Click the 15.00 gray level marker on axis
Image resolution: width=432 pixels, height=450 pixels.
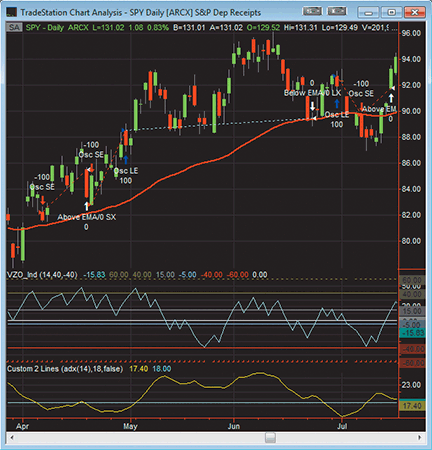point(412,311)
